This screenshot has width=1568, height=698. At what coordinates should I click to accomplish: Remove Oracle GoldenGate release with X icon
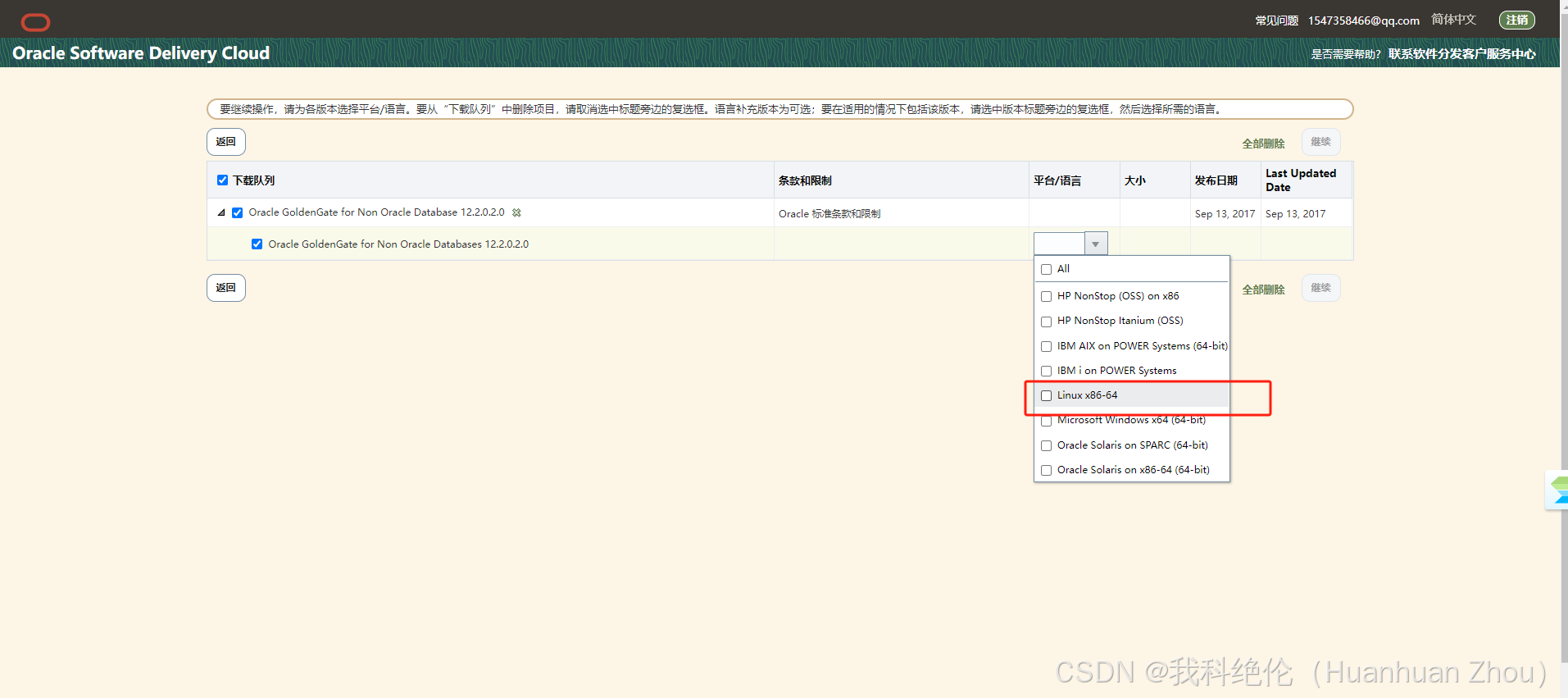click(516, 212)
